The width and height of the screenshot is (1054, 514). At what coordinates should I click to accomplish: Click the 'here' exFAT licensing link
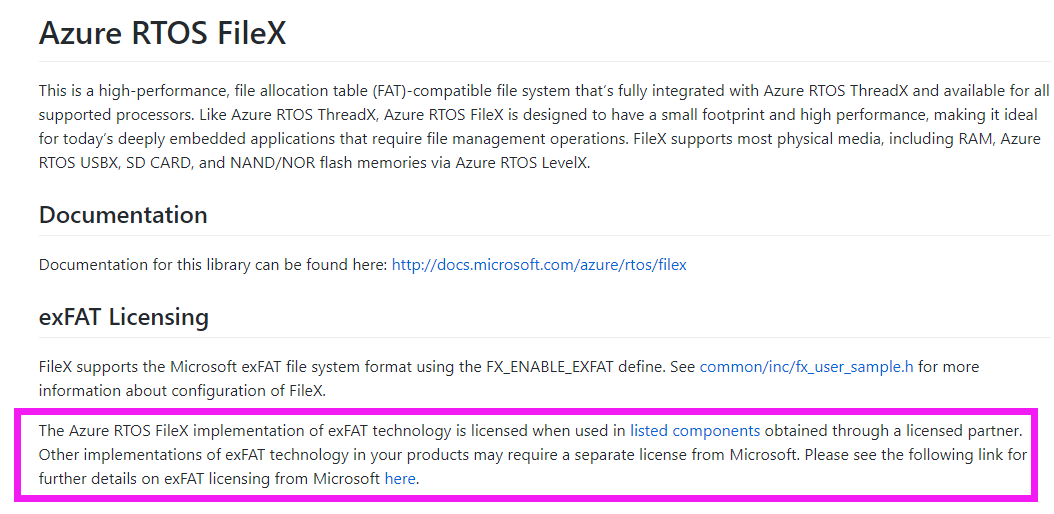pyautogui.click(x=400, y=479)
